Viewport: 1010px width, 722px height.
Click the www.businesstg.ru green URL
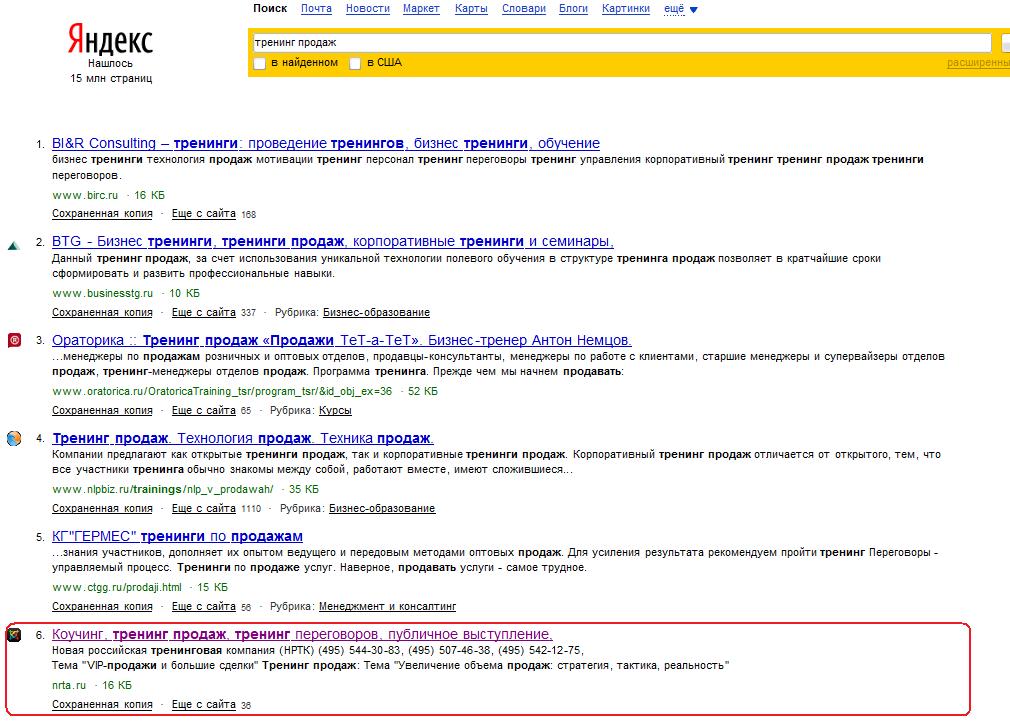(x=102, y=293)
